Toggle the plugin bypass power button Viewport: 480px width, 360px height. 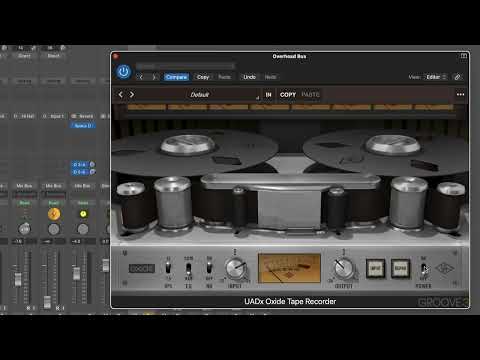(124, 72)
